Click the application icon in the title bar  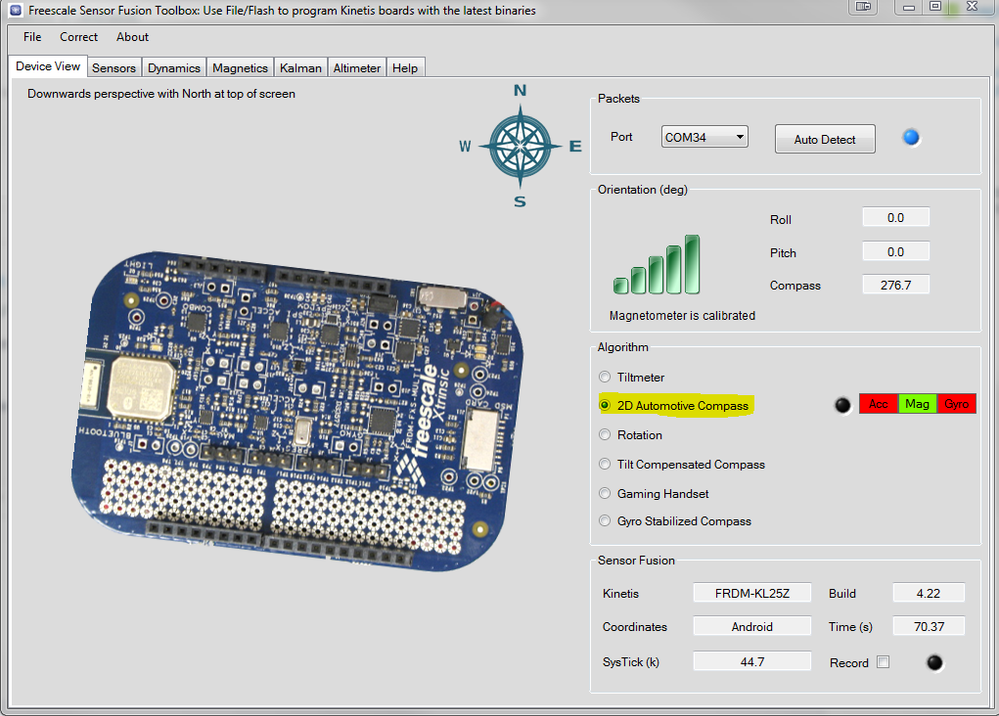point(14,9)
